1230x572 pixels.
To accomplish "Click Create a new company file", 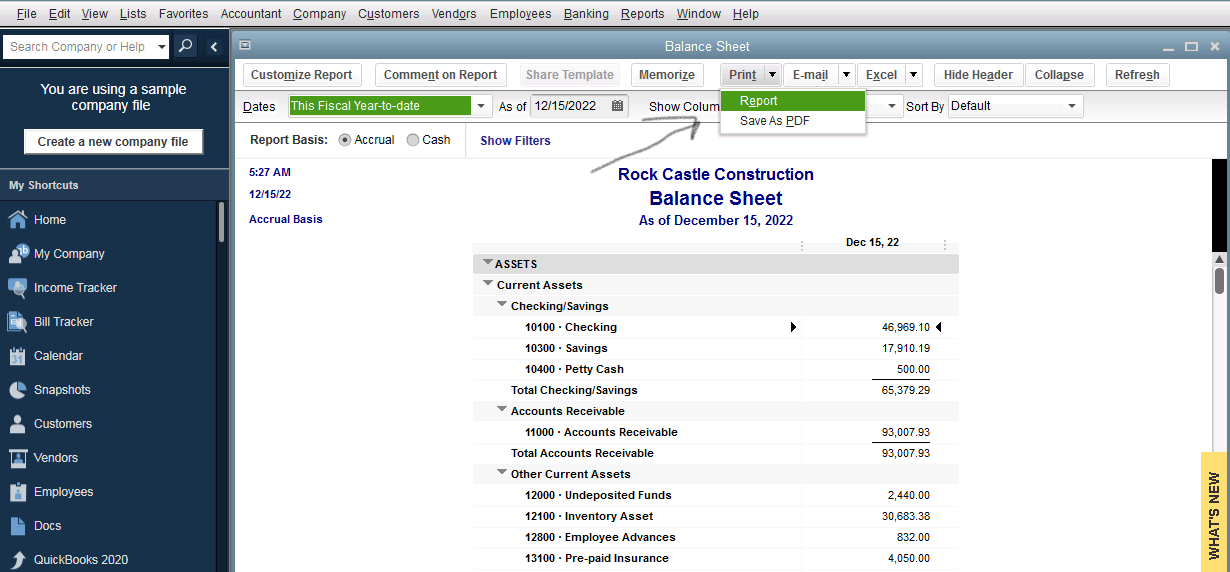I will 113,142.
